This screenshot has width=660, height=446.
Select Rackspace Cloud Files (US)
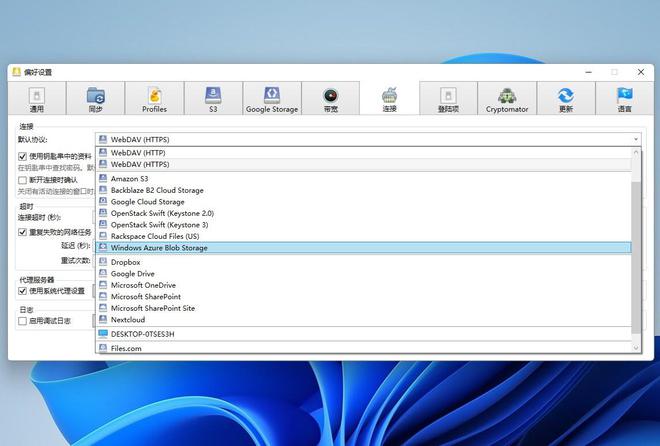click(364, 236)
